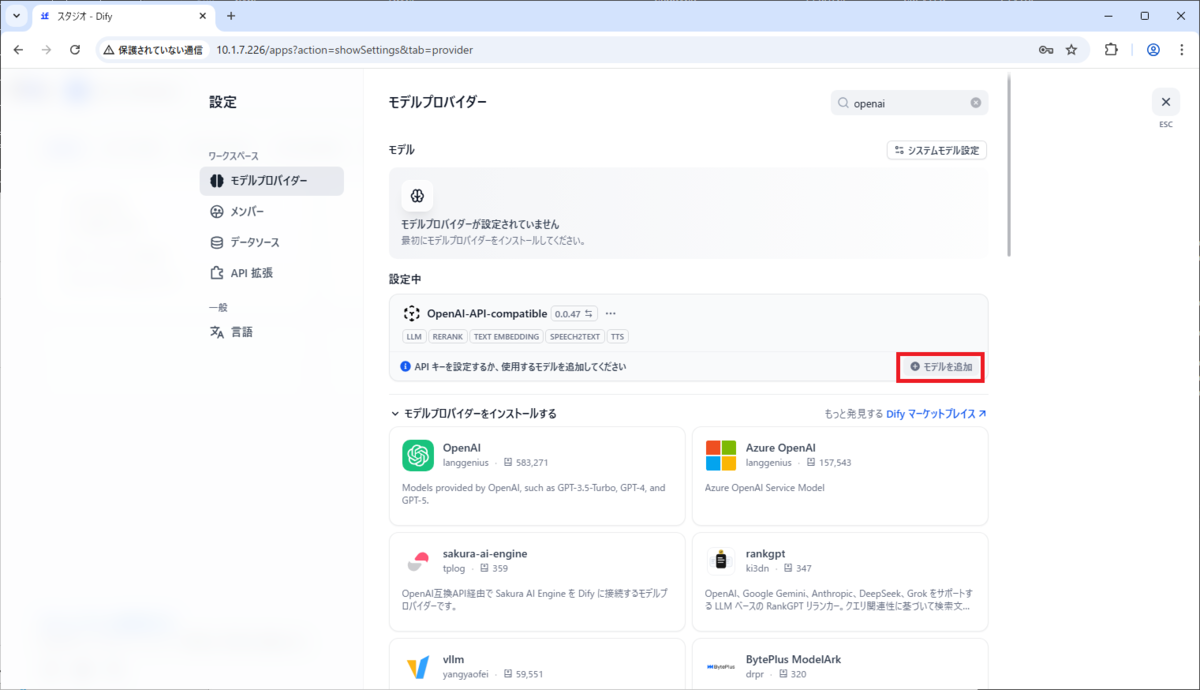Image resolution: width=1200 pixels, height=690 pixels.
Task: Click the Azure OpenAI logo icon
Action: click(720, 455)
